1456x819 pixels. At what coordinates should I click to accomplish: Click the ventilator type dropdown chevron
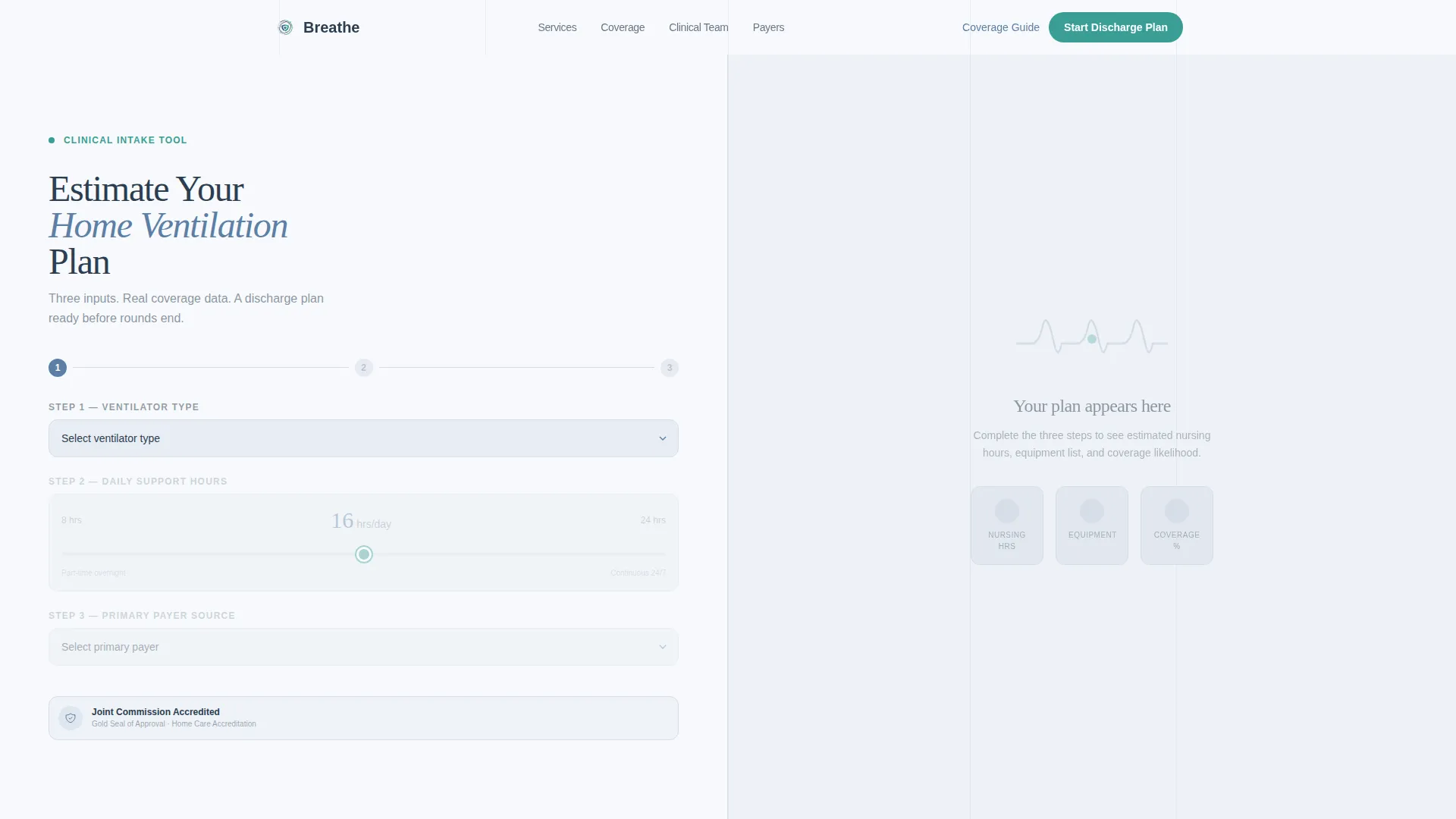click(x=663, y=438)
